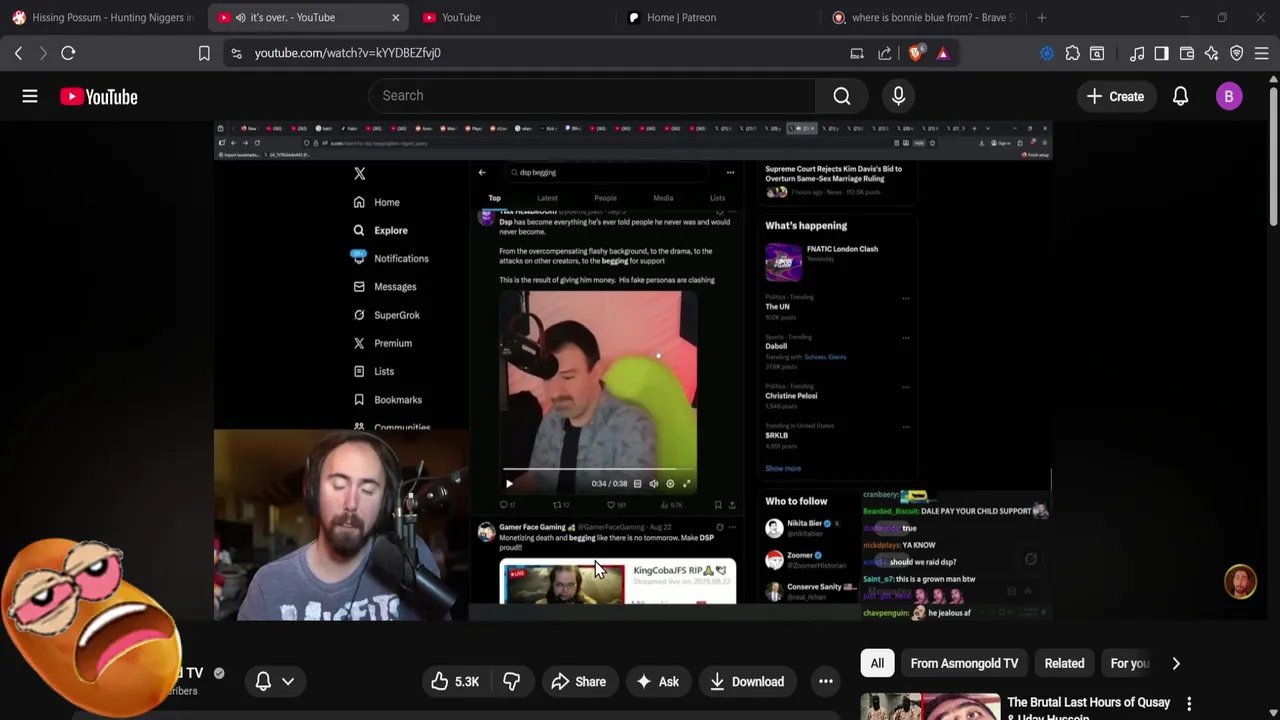Image resolution: width=1280 pixels, height=720 pixels.
Task: Expand the notification preference chevron
Action: [288, 682]
